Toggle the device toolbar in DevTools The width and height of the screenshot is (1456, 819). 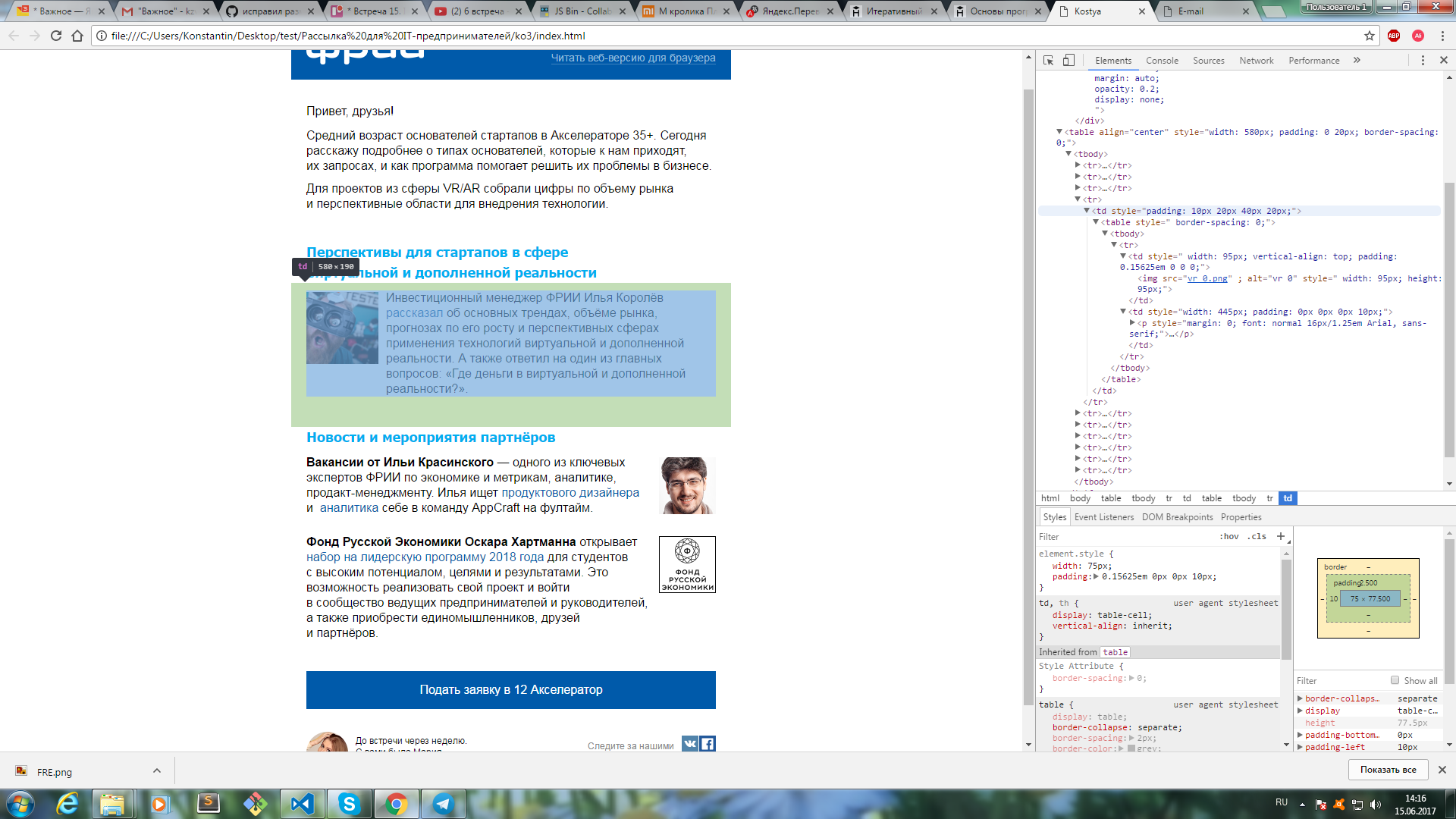(x=1068, y=61)
